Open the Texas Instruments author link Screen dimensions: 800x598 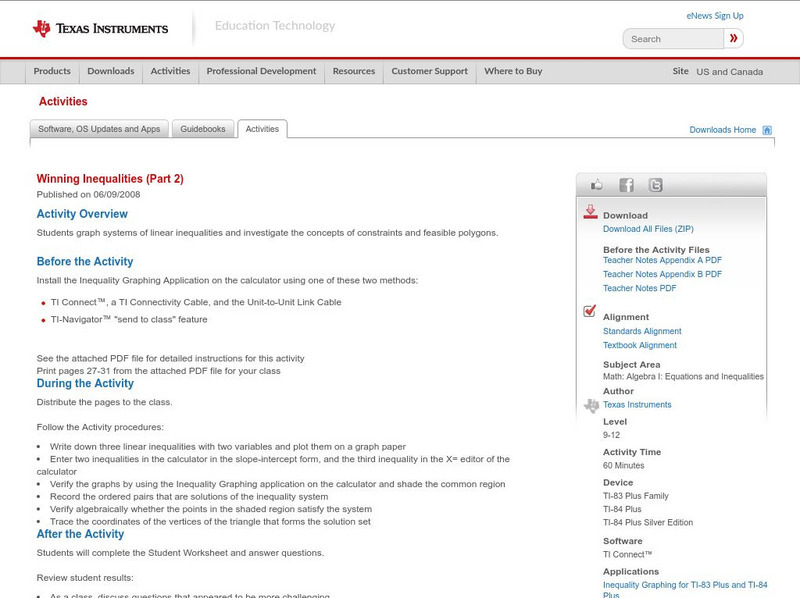click(x=637, y=405)
